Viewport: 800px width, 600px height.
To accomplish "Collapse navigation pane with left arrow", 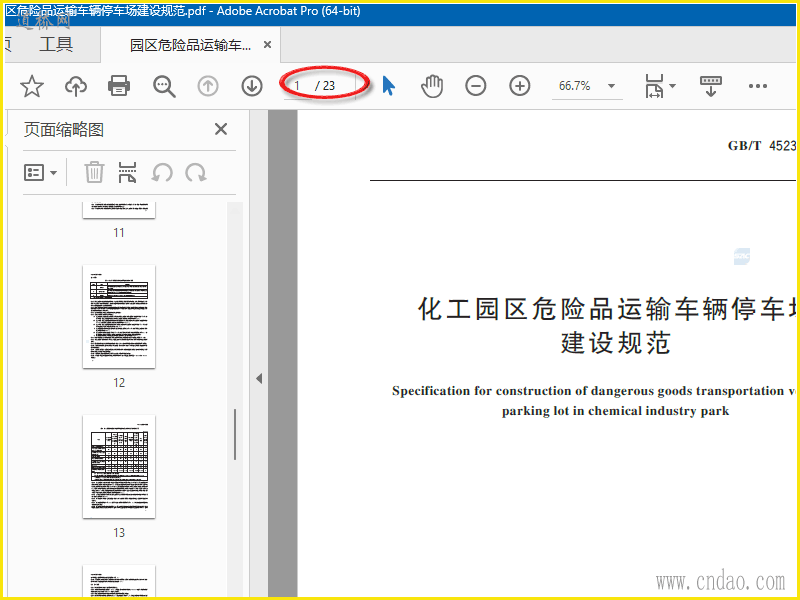I will pyautogui.click(x=259, y=379).
